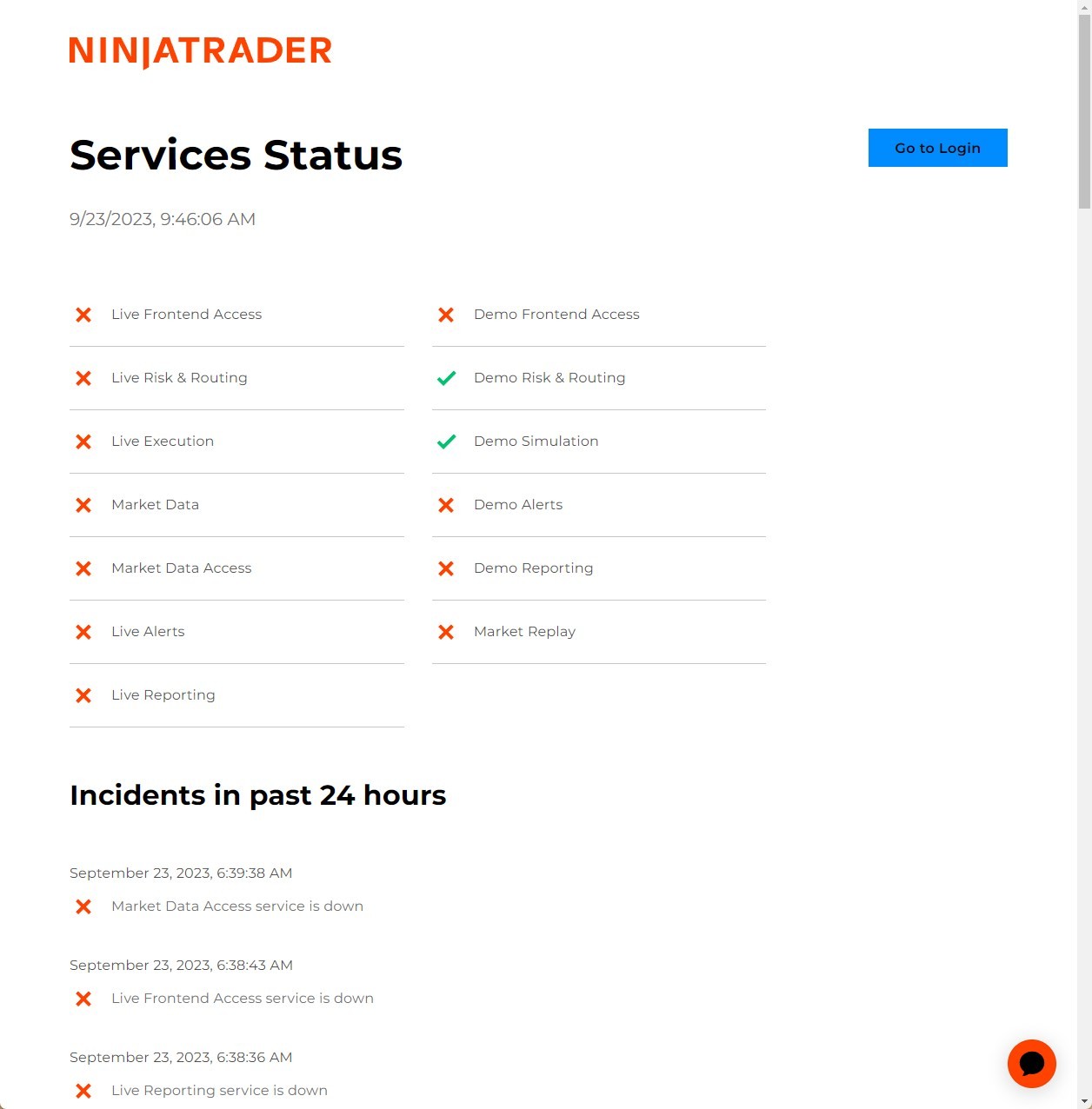Viewport: 1092px width, 1109px height.
Task: Click the red X beside Live Frontend Access
Action: coord(83,315)
